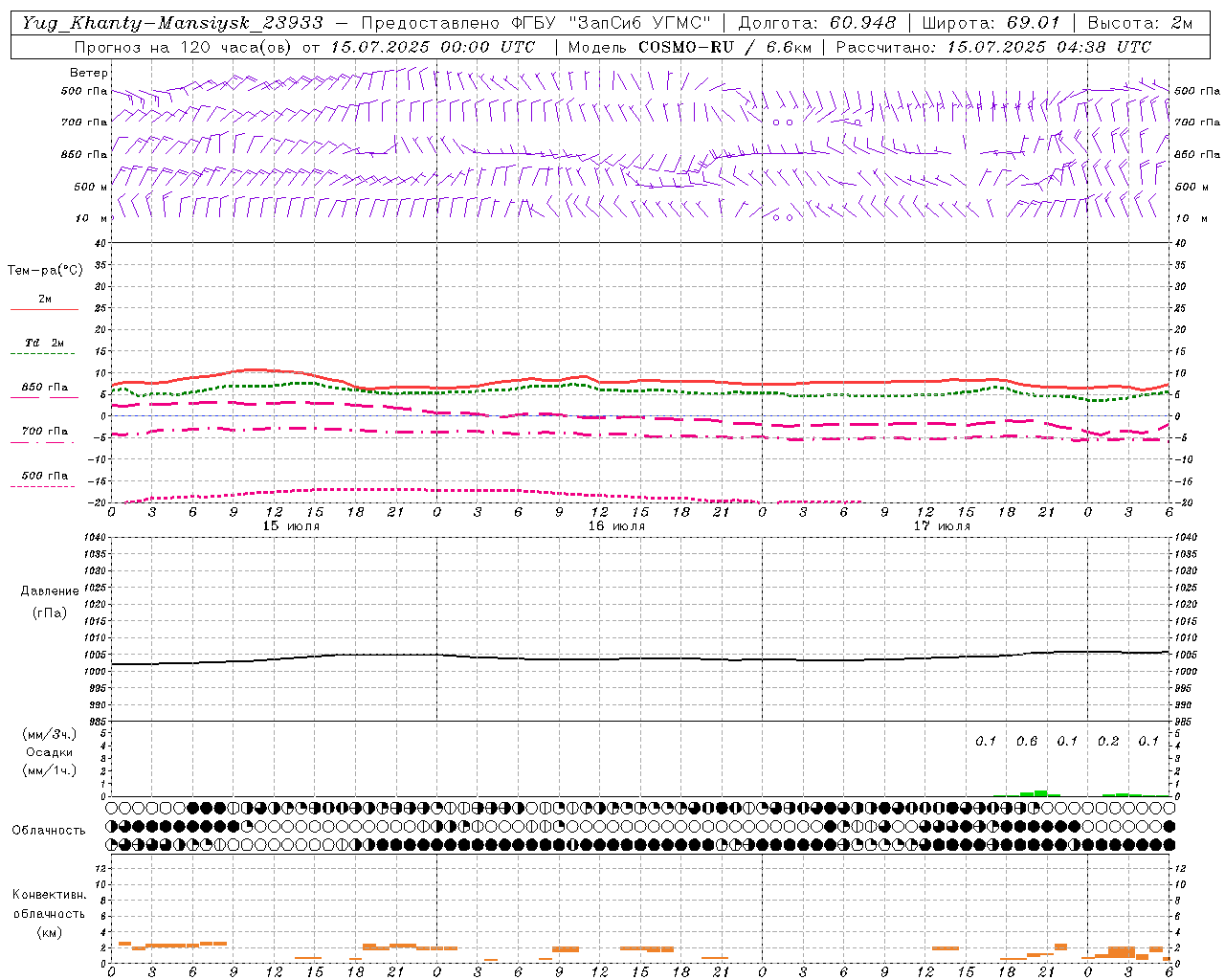Click the station title Yug_Khanty-Mansiysk_23933

pyautogui.click(x=173, y=23)
